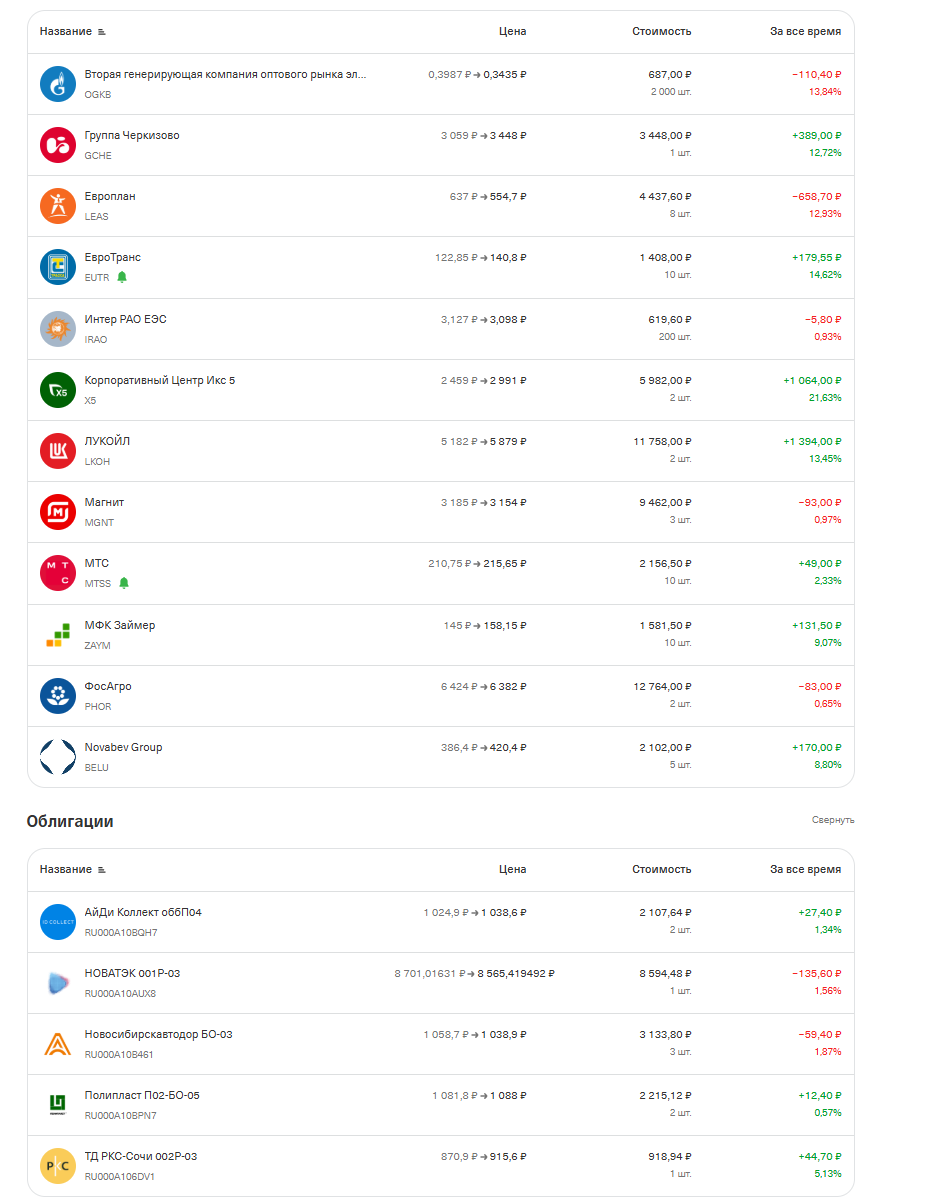The height and width of the screenshot is (1201, 936).
Task: Click the bonds Стоимость column header
Action: 661,870
